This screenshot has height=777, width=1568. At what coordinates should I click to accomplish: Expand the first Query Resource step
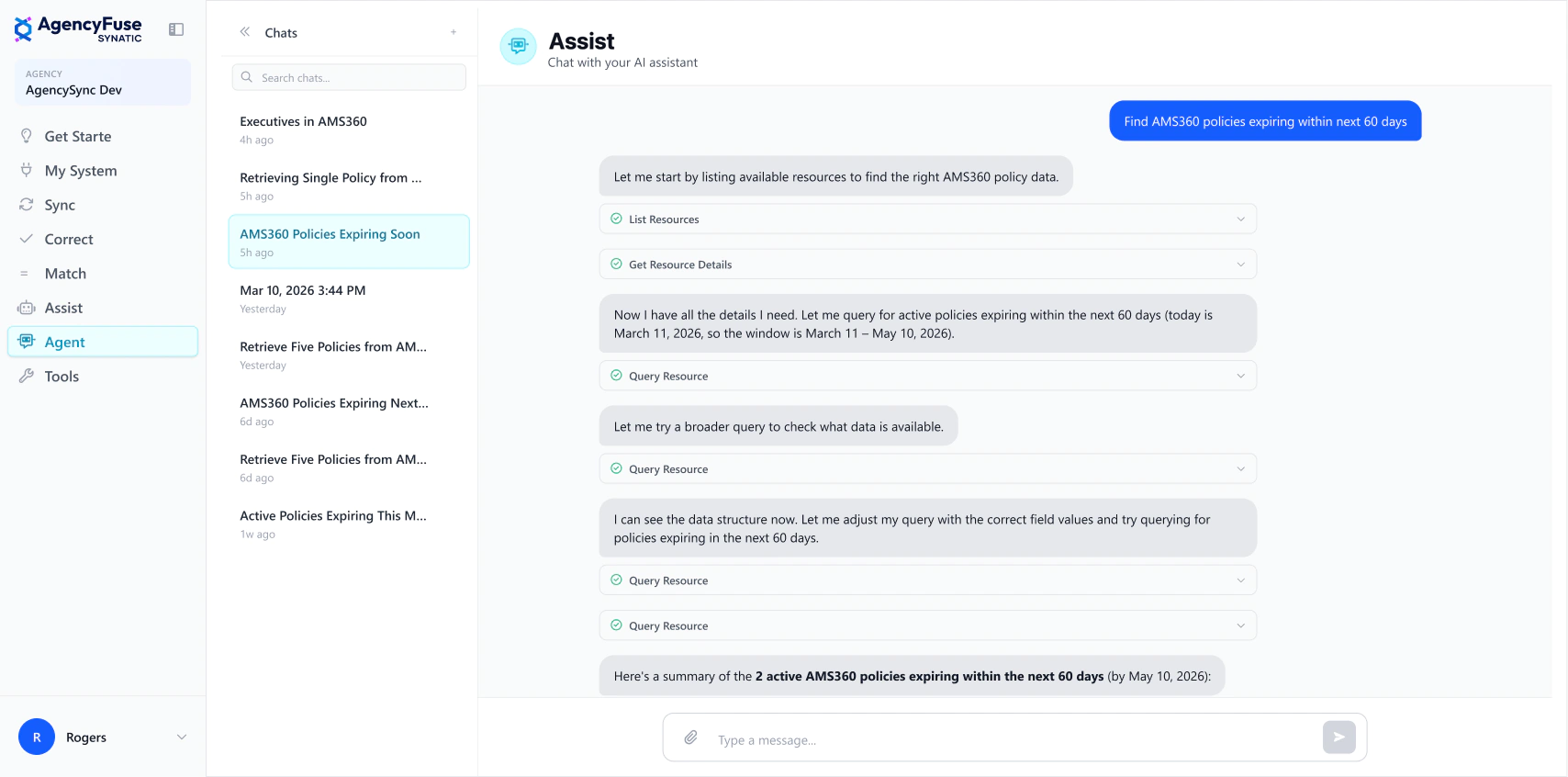pyautogui.click(x=928, y=376)
